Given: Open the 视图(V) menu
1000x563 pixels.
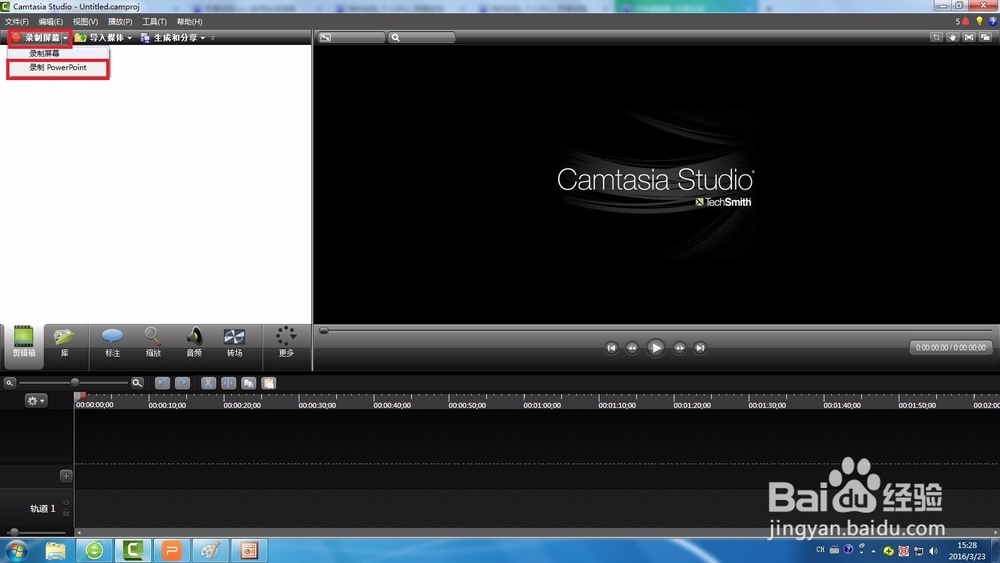Looking at the screenshot, I should click(85, 22).
